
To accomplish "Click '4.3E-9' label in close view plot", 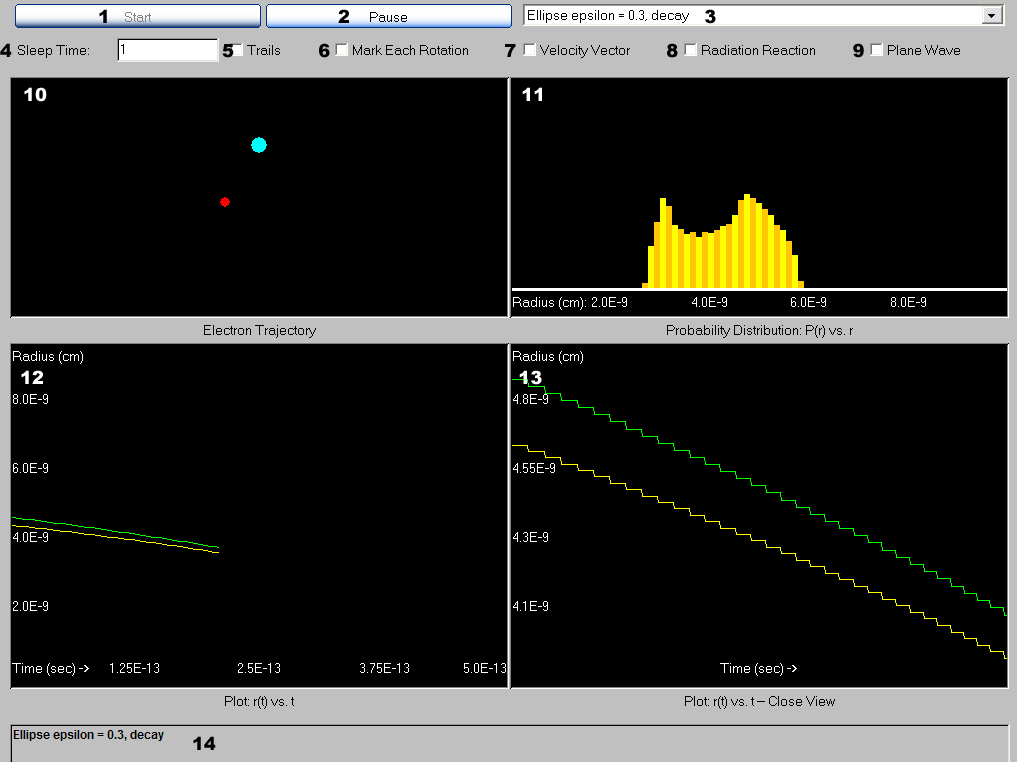I will point(531,537).
